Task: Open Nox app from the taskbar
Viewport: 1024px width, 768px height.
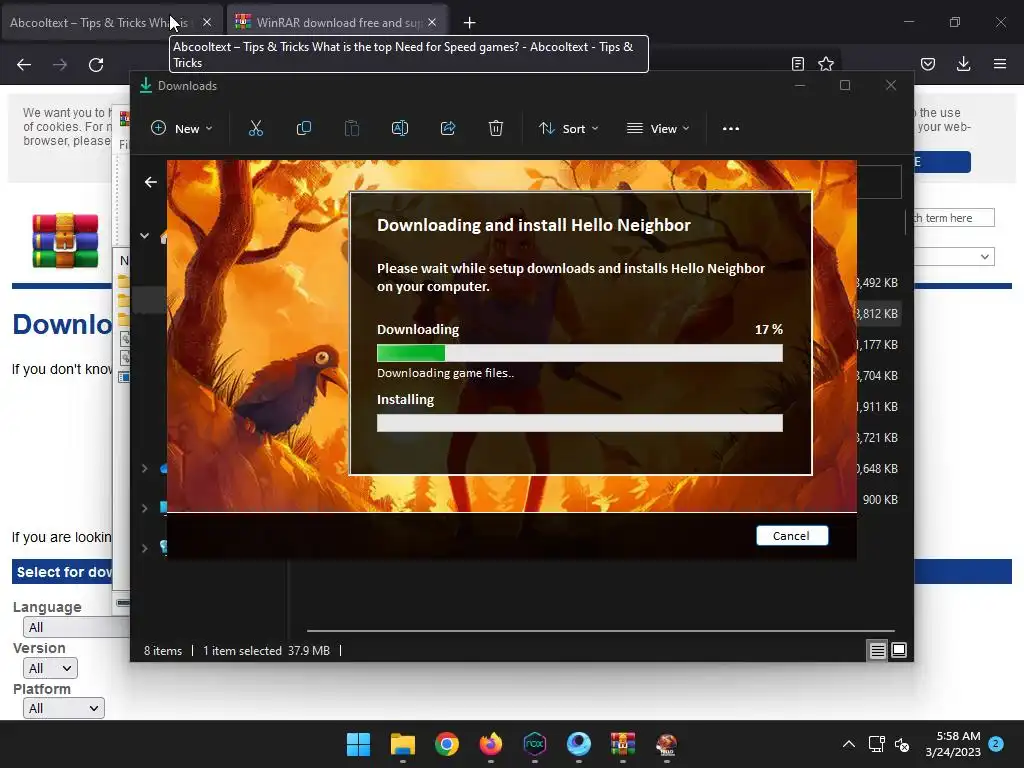Action: pyautogui.click(x=535, y=744)
